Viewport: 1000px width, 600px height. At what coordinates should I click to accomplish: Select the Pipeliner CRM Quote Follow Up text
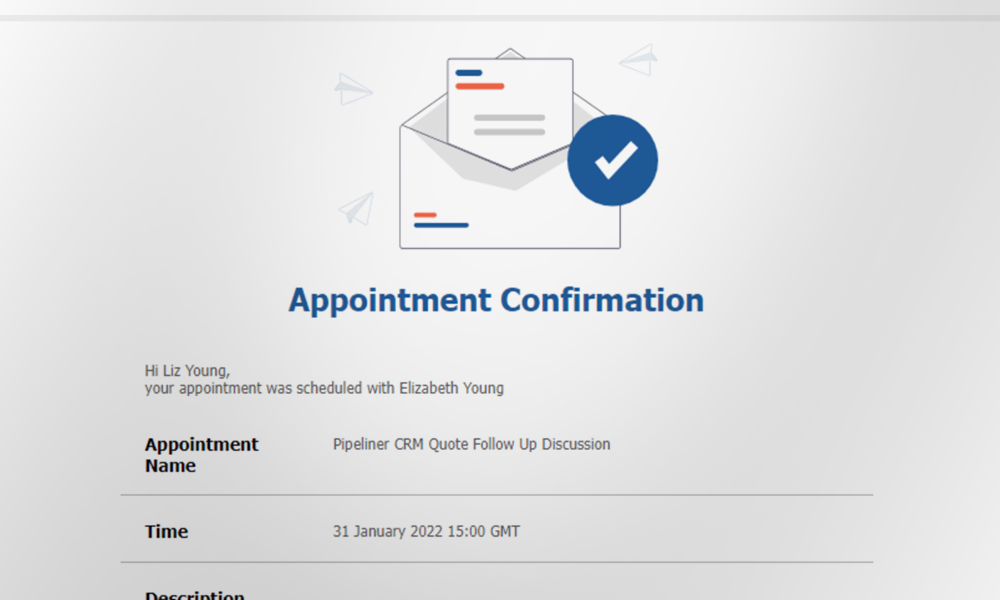[x=471, y=444]
